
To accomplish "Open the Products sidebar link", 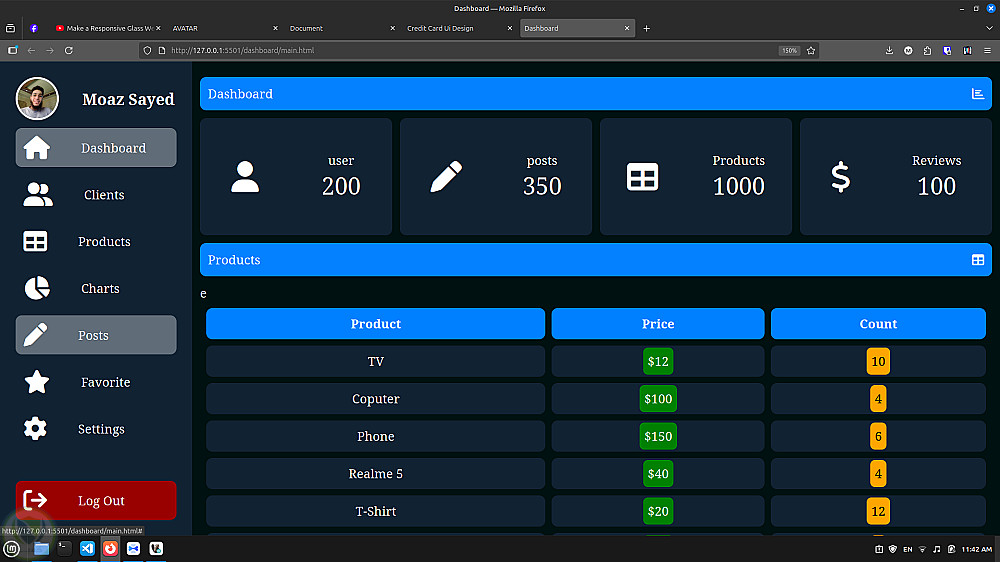I will (x=104, y=242).
